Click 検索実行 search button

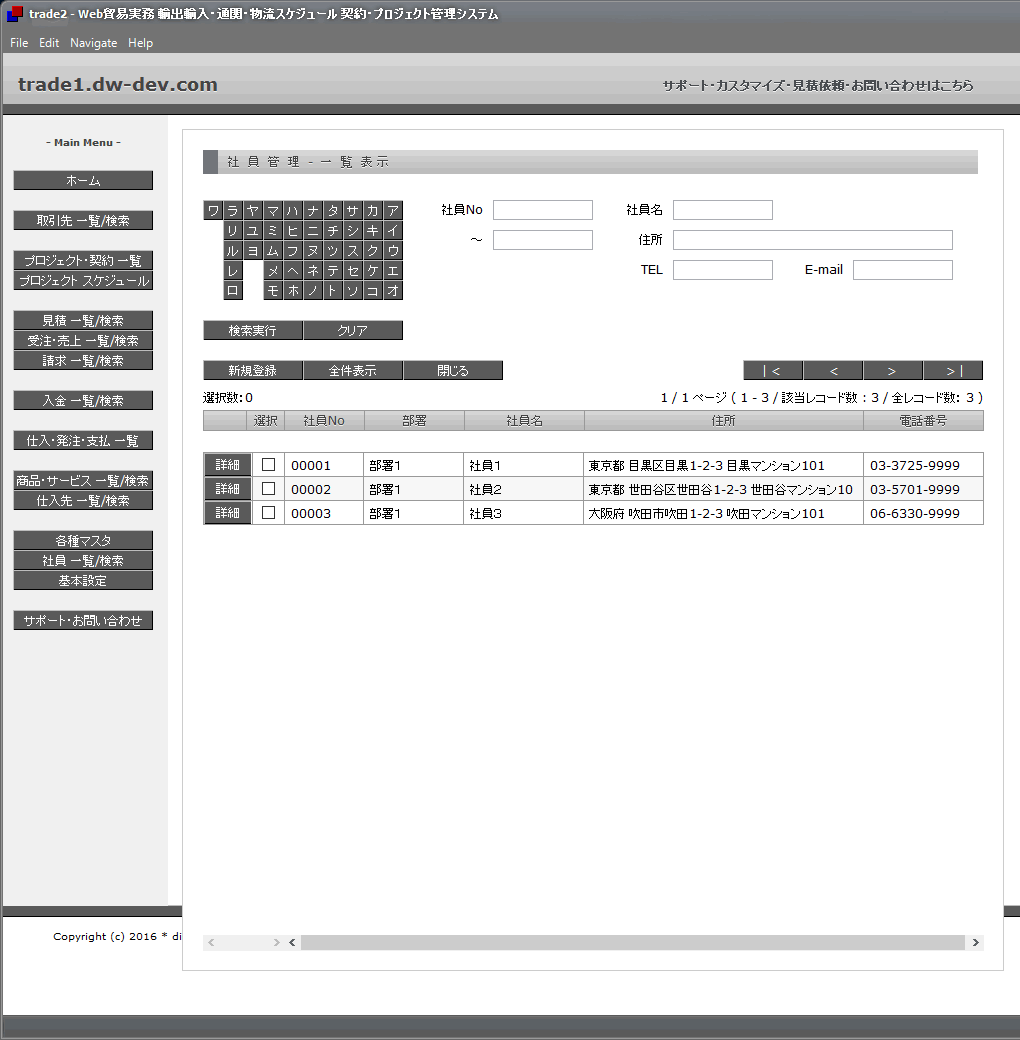[253, 330]
